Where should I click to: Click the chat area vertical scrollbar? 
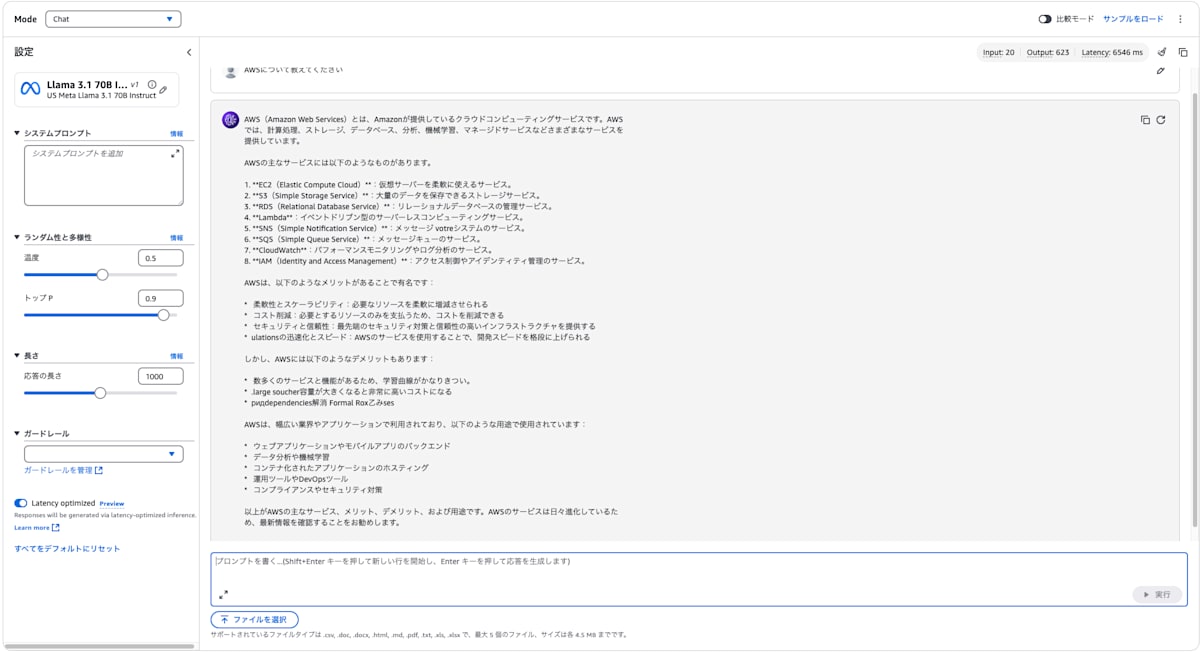[1194, 310]
